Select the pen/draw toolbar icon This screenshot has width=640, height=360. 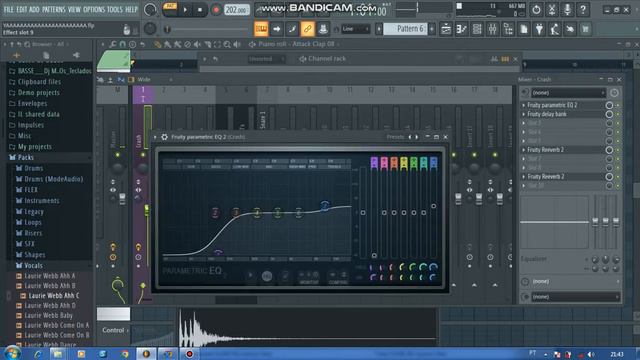click(x=292, y=29)
